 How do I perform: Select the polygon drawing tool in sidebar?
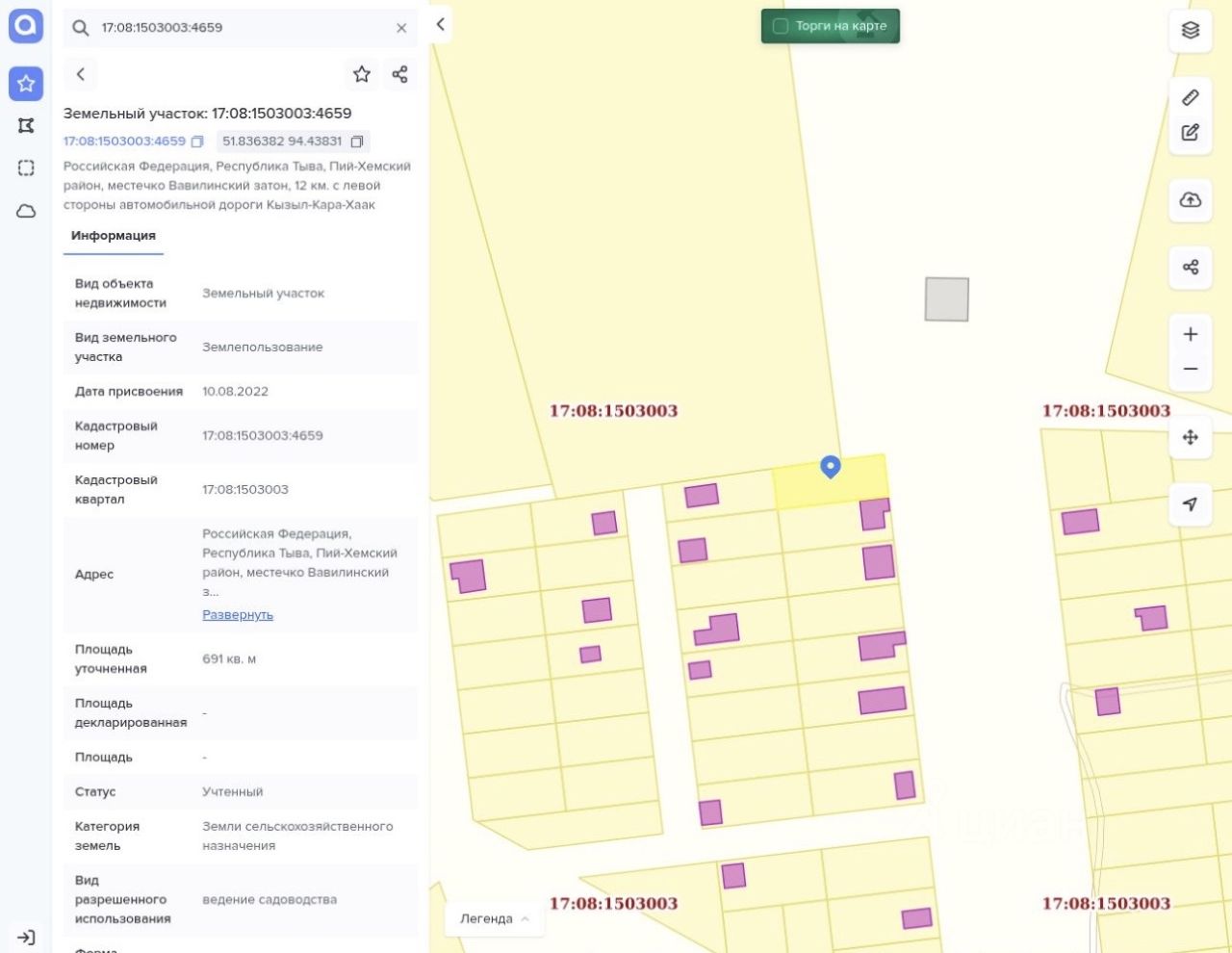pos(26,126)
